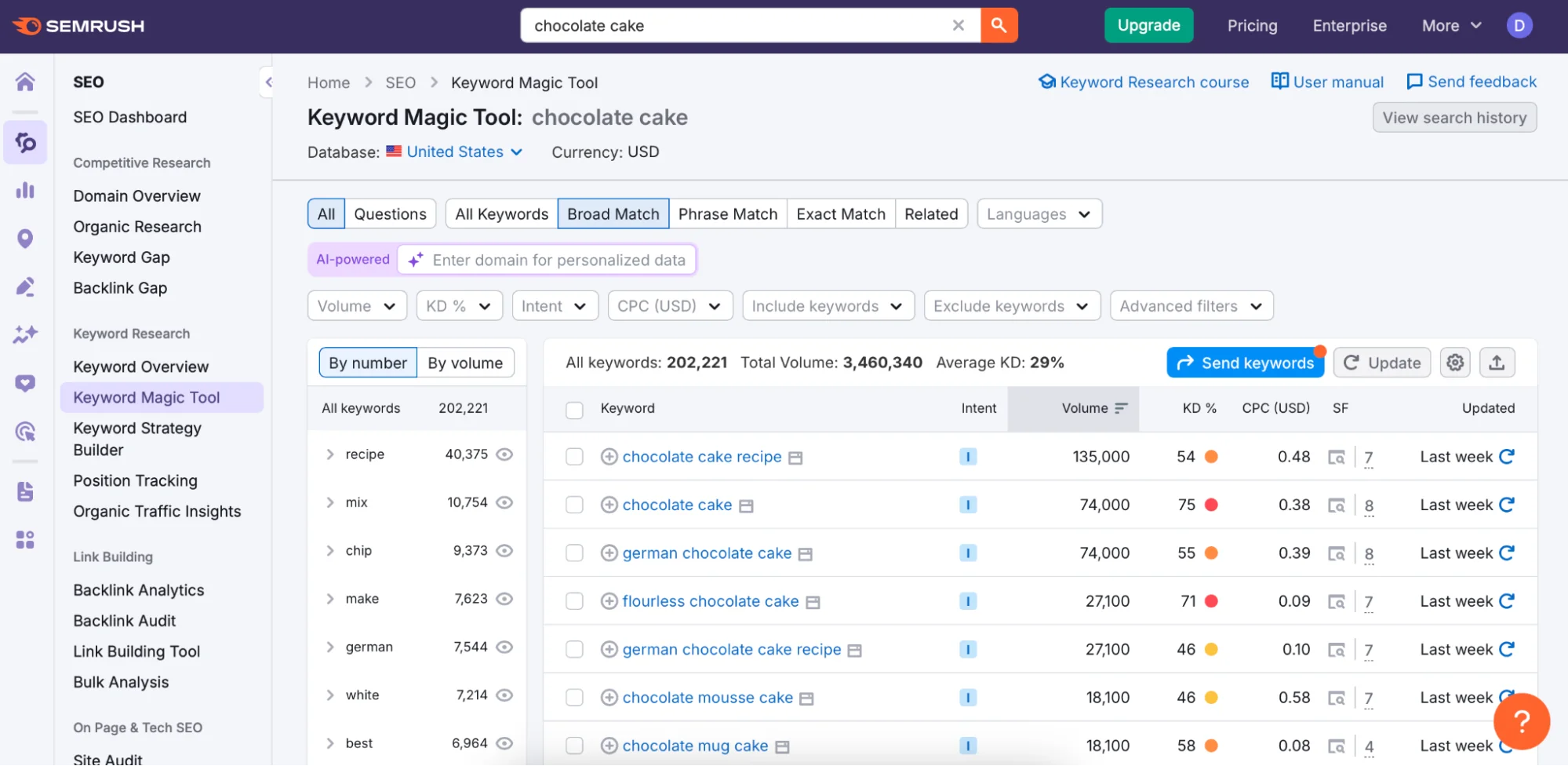This screenshot has height=766, width=1568.
Task: Open the Keyword Research course link
Action: [1144, 82]
